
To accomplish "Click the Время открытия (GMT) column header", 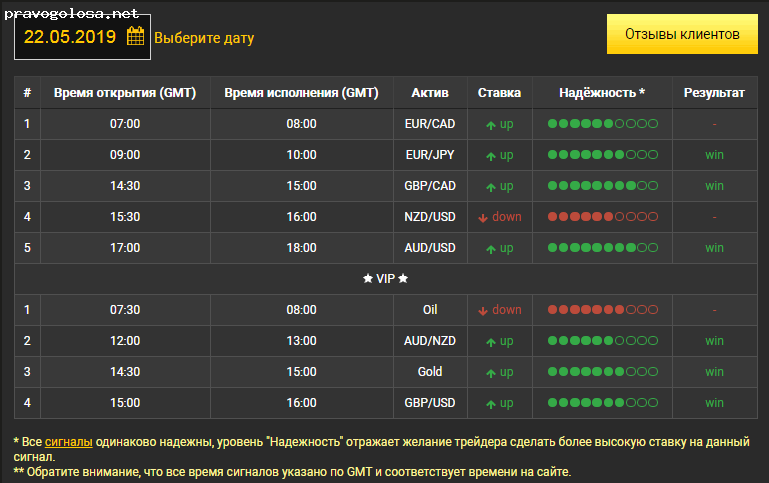I will pyautogui.click(x=125, y=93).
